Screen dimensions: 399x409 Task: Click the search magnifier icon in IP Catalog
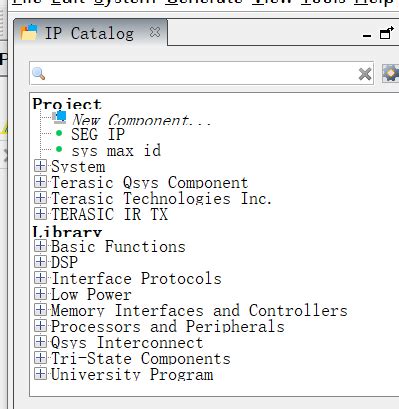pos(39,74)
